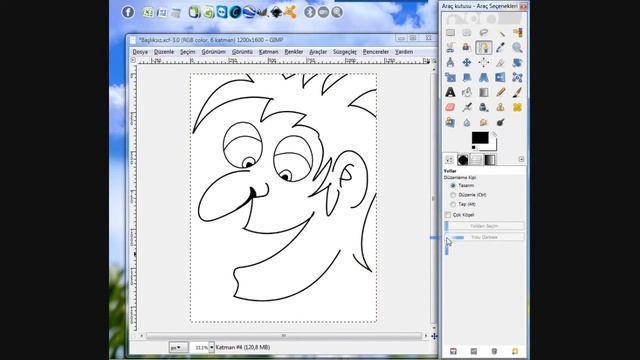The width and height of the screenshot is (640, 360).
Task: Click the Yoldan Seçim button
Action: click(x=484, y=226)
